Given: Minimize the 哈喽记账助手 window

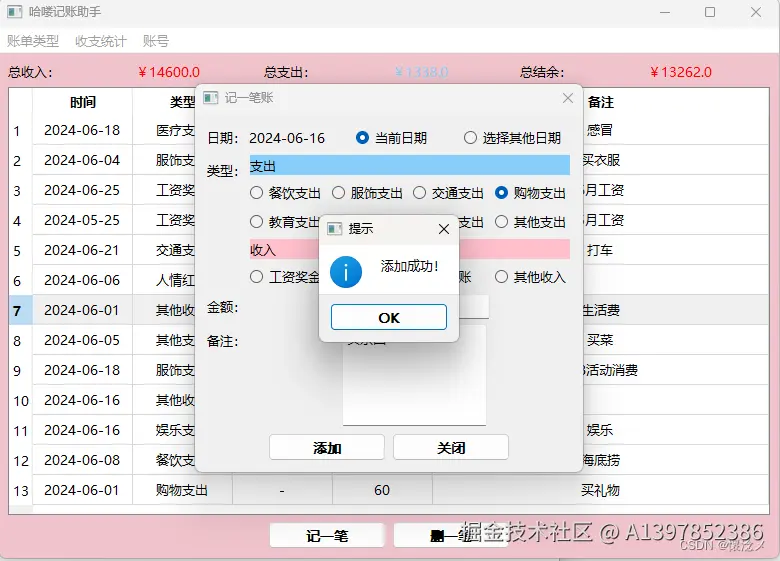Looking at the screenshot, I should tap(665, 12).
